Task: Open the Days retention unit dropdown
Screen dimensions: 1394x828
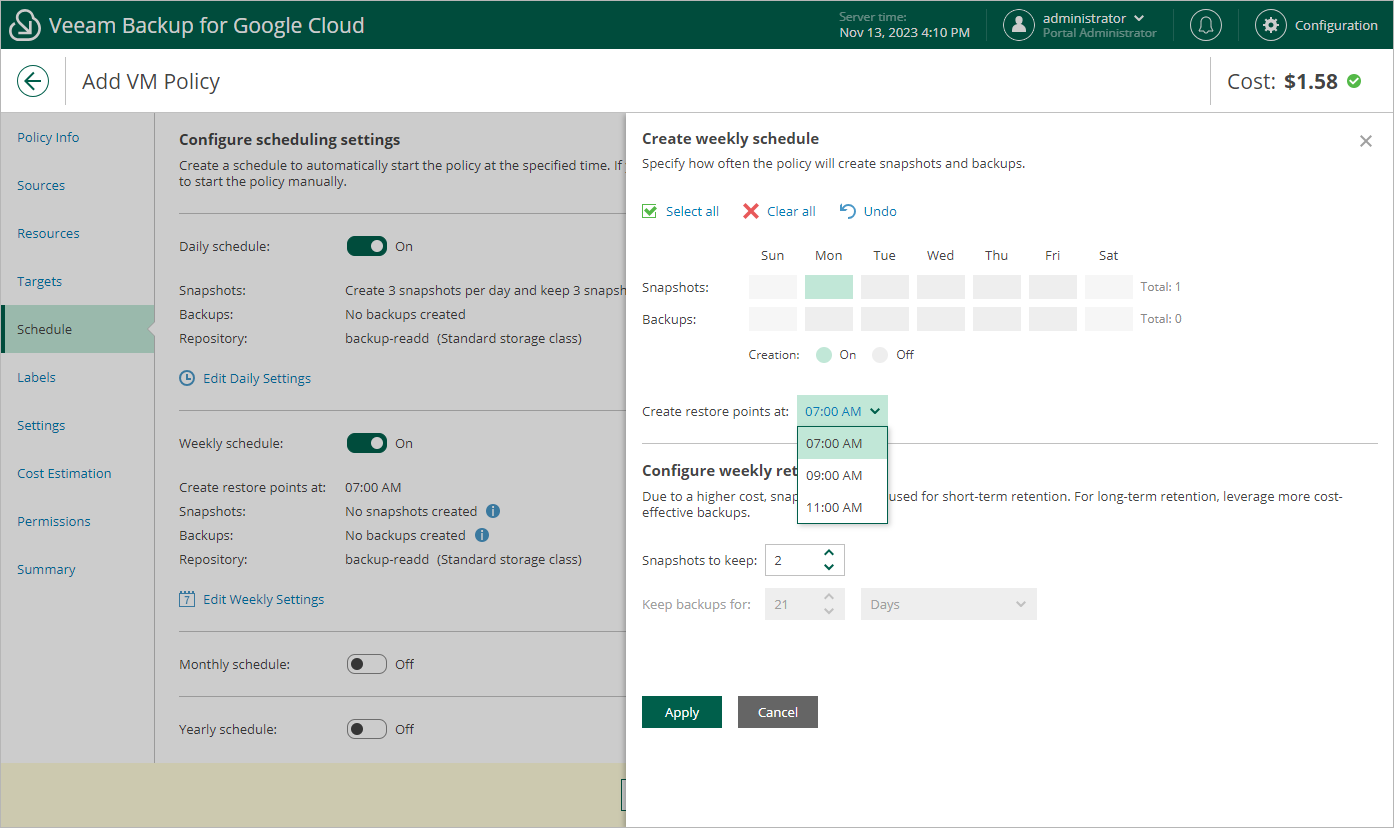Action: click(949, 604)
